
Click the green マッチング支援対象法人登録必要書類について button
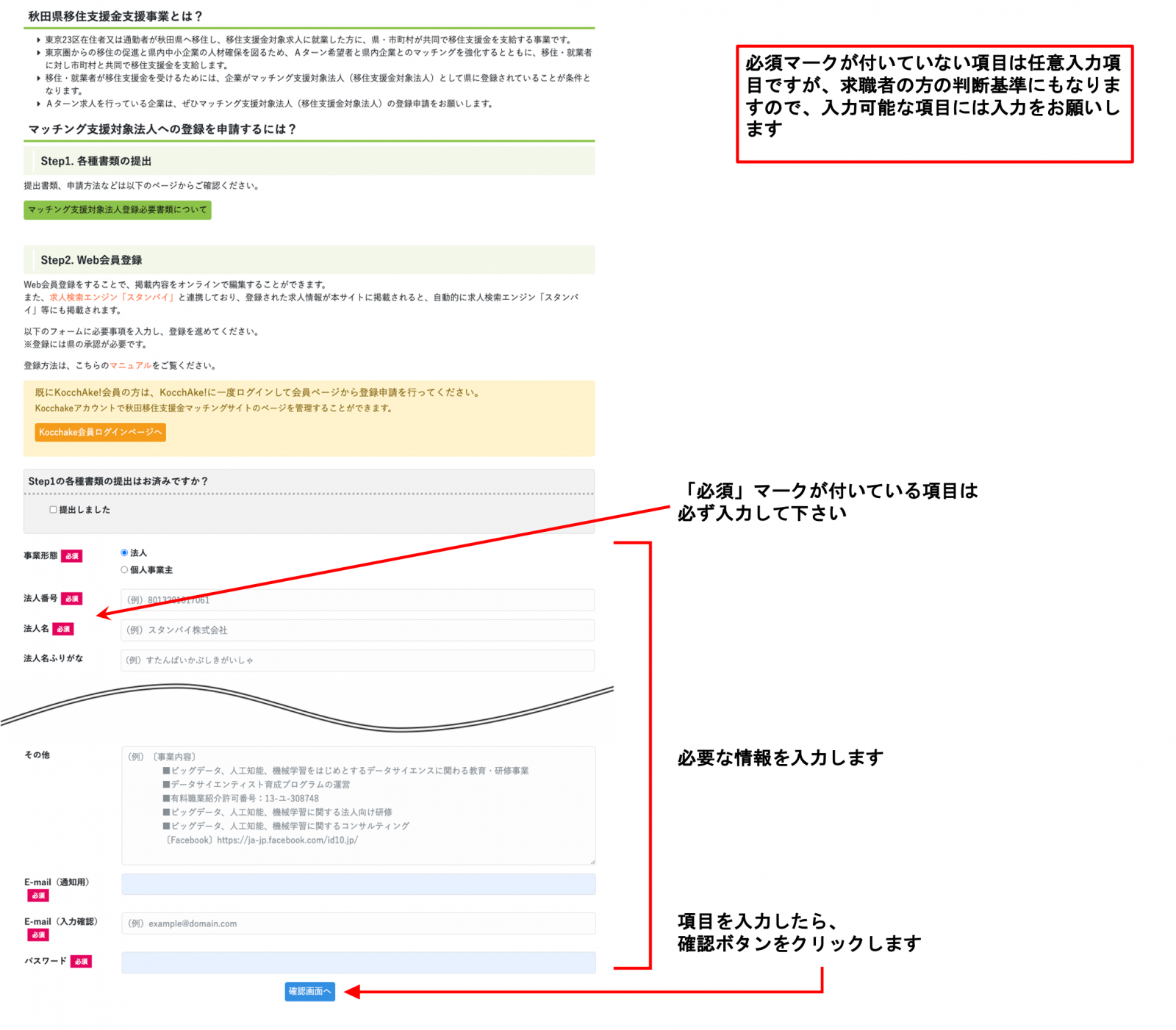[118, 210]
